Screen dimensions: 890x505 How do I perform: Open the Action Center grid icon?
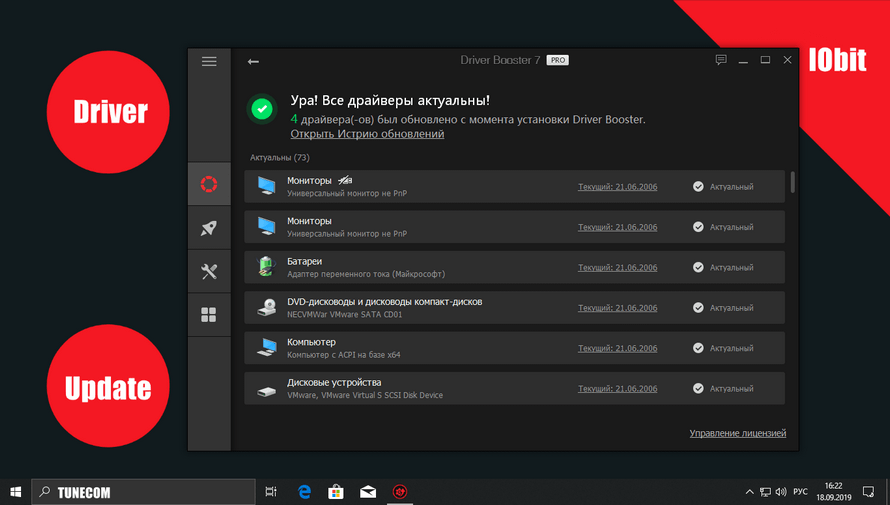click(x=209, y=315)
